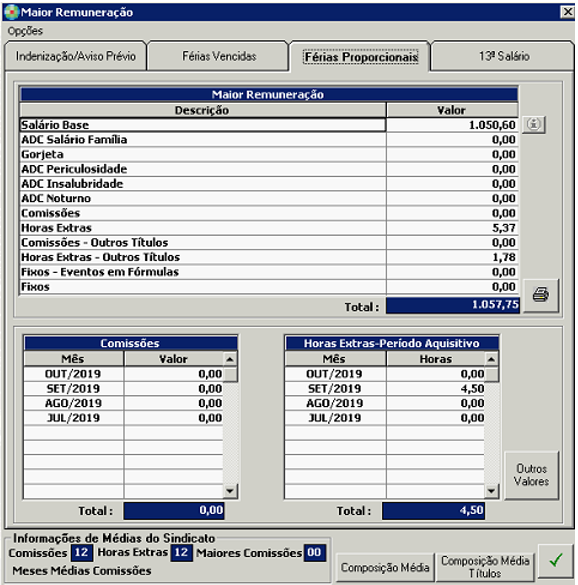Click Horas Extras table scroll down arrow
Image resolution: width=578 pixels, height=585 pixels.
point(491,490)
